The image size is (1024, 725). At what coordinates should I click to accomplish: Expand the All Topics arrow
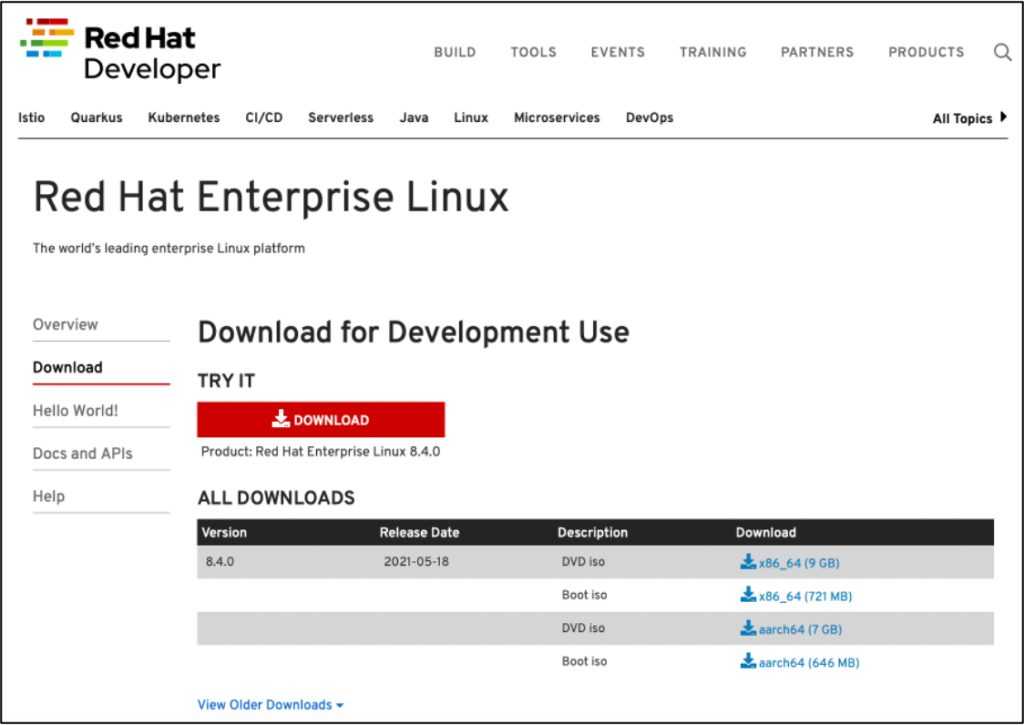[1003, 117]
